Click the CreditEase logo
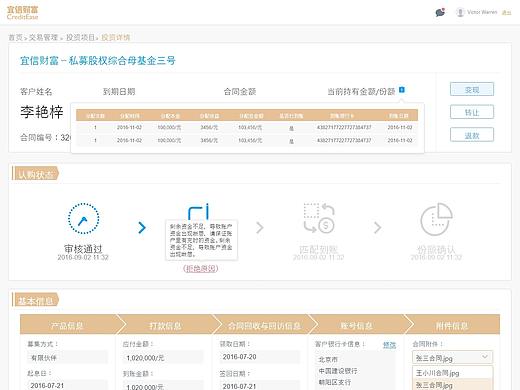 coord(22,13)
